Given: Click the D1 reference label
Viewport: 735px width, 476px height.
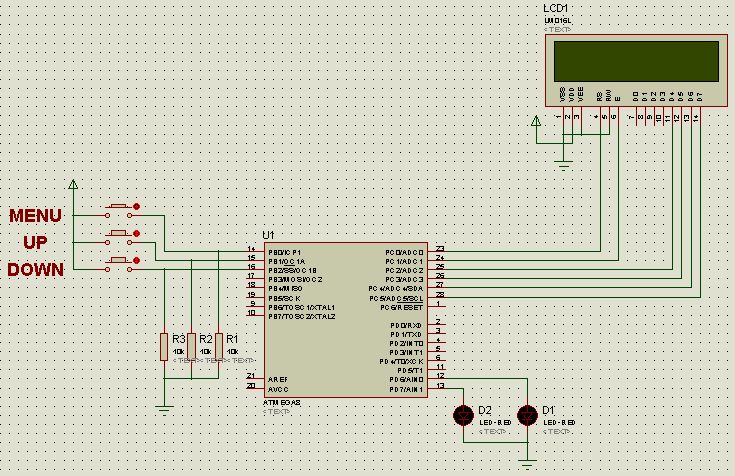Looking at the screenshot, I should [548, 410].
